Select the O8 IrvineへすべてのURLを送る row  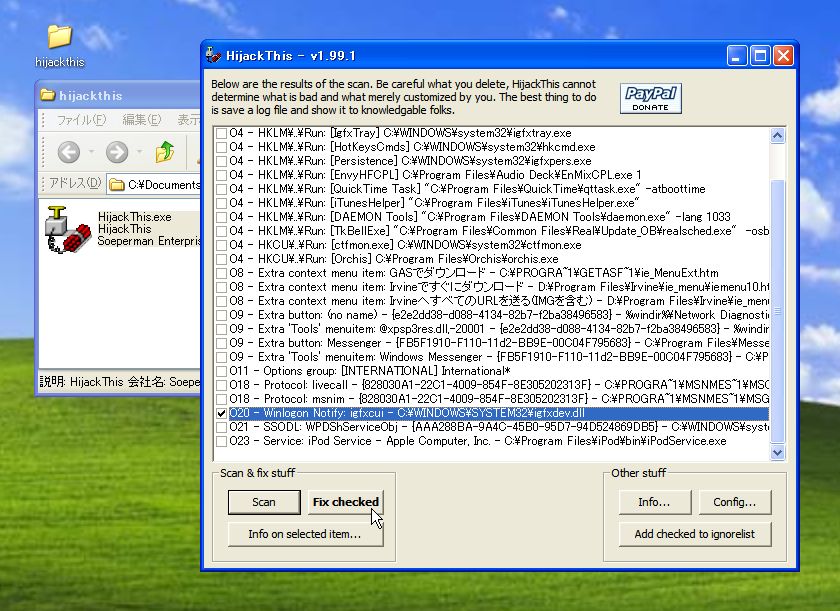(491, 301)
